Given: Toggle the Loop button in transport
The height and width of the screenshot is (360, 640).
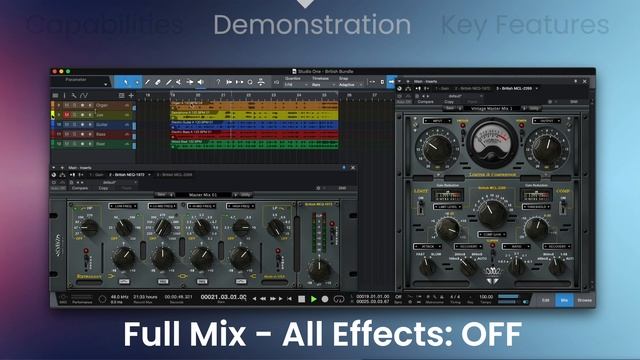Looking at the screenshot, I should [339, 299].
